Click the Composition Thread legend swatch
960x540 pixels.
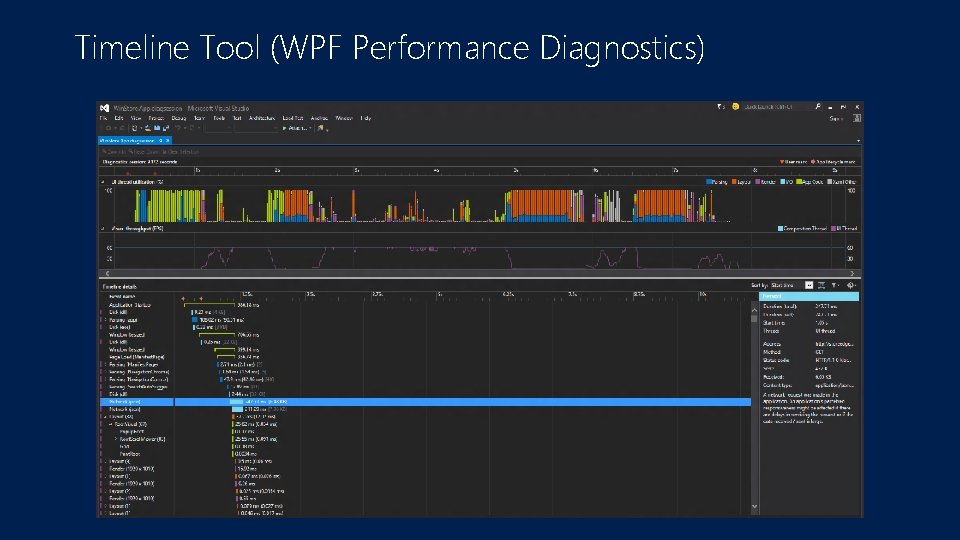point(780,228)
